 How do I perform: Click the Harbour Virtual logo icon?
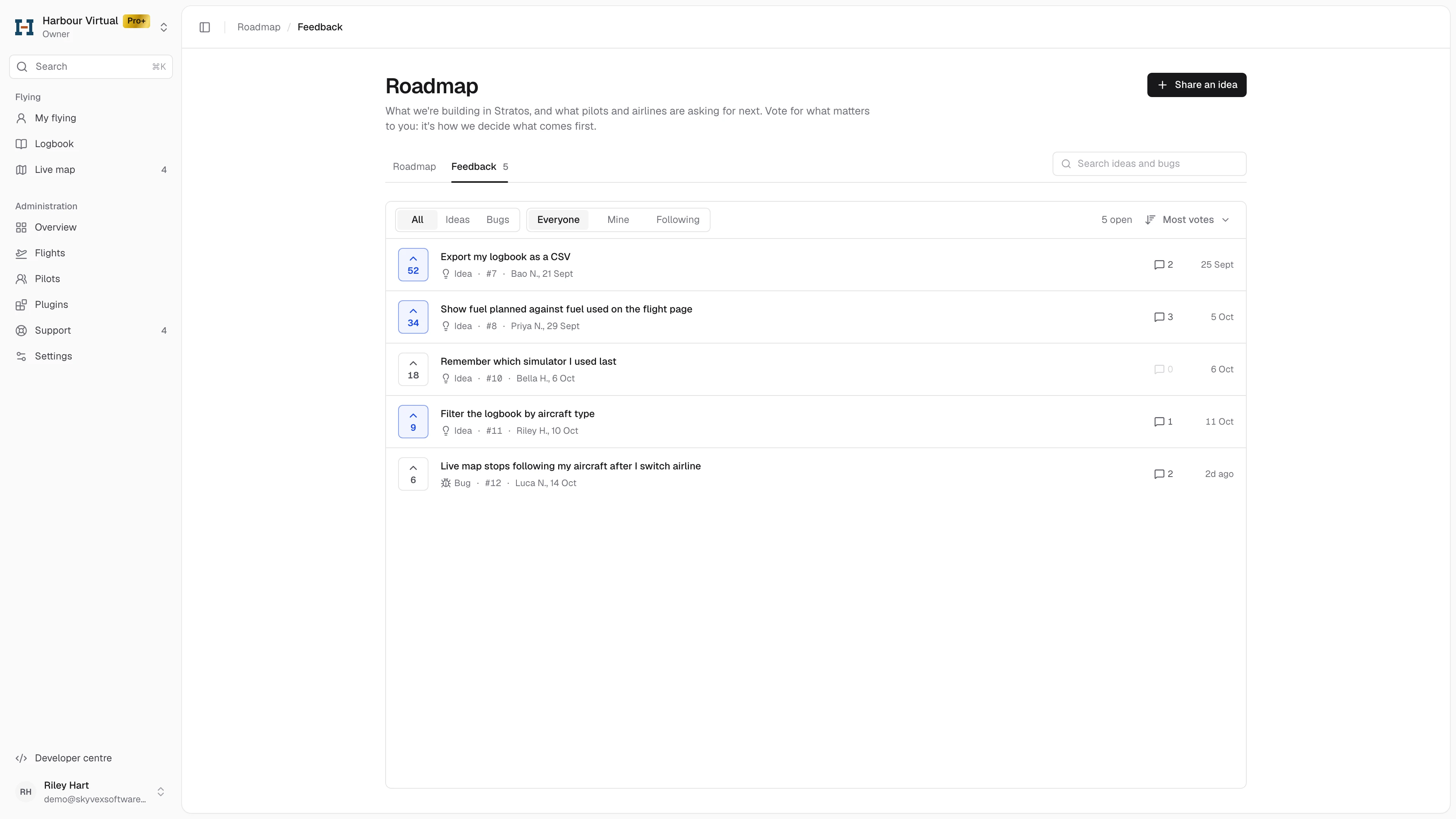click(24, 27)
